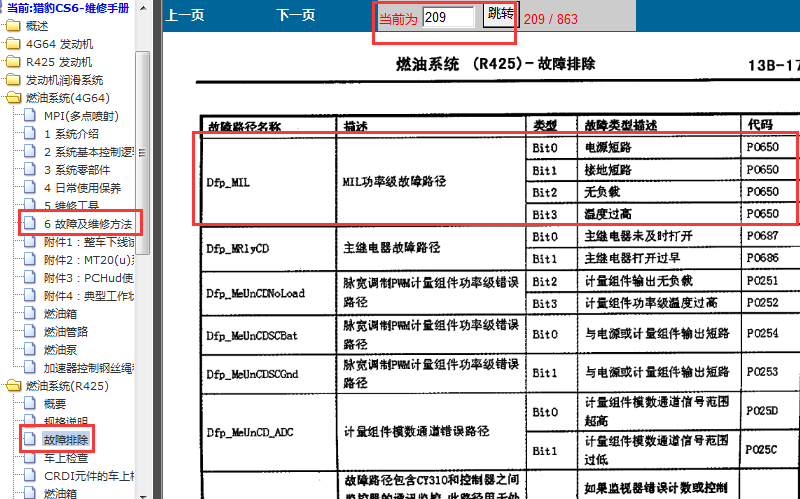
Task: Click the icon beside 燃油箱 under 燃油系统(4G64)
Action: [30, 314]
